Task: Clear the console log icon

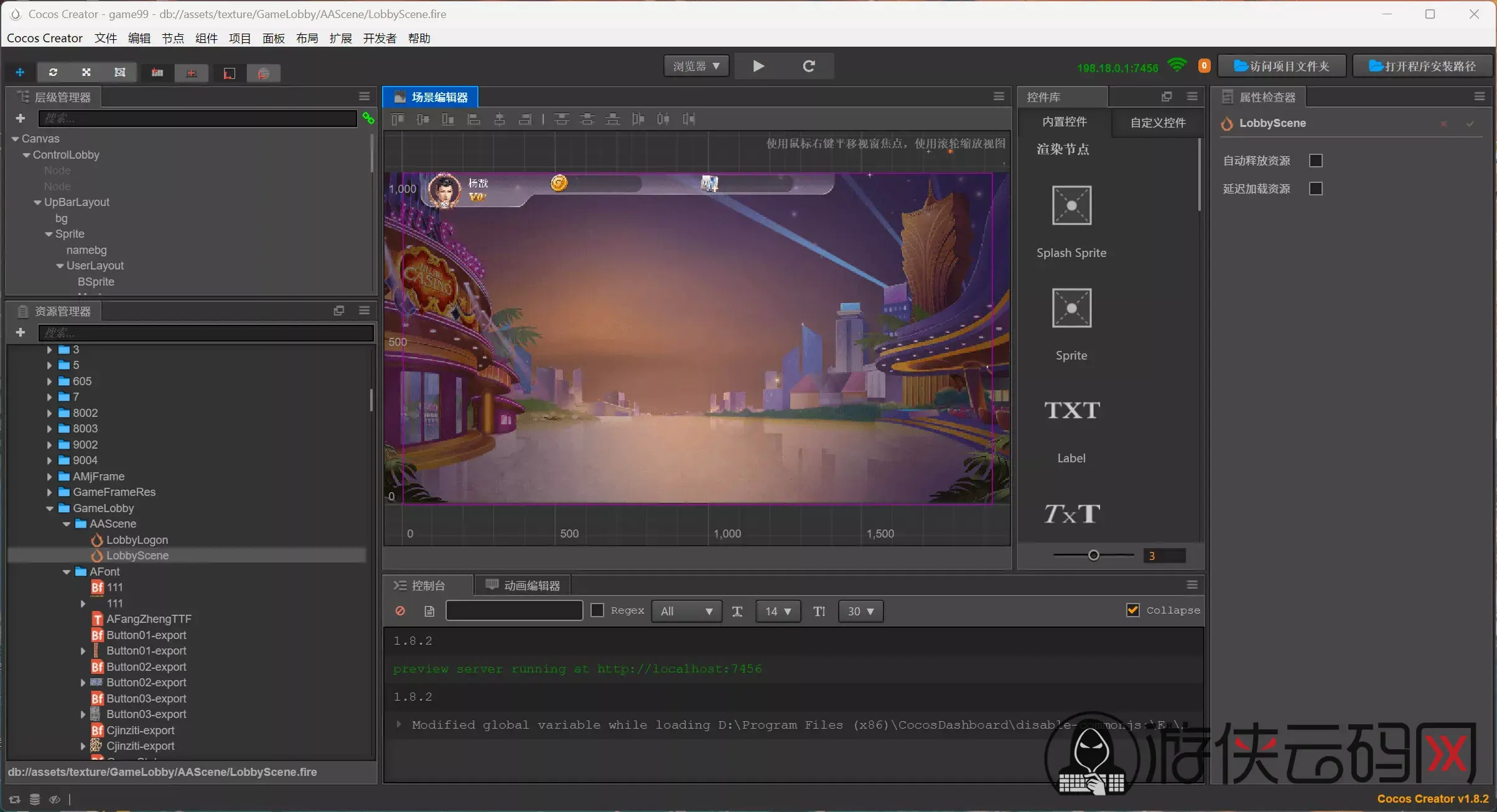Action: coord(400,611)
